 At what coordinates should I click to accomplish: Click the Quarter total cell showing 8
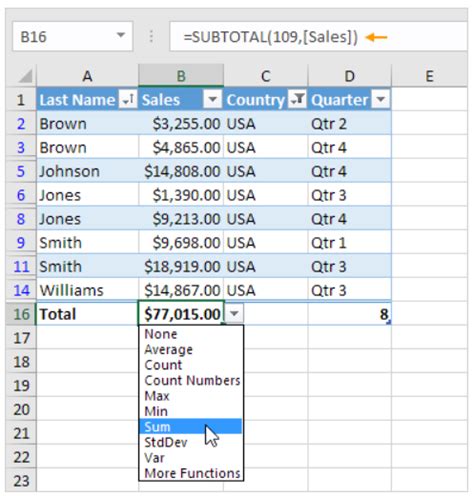[350, 314]
